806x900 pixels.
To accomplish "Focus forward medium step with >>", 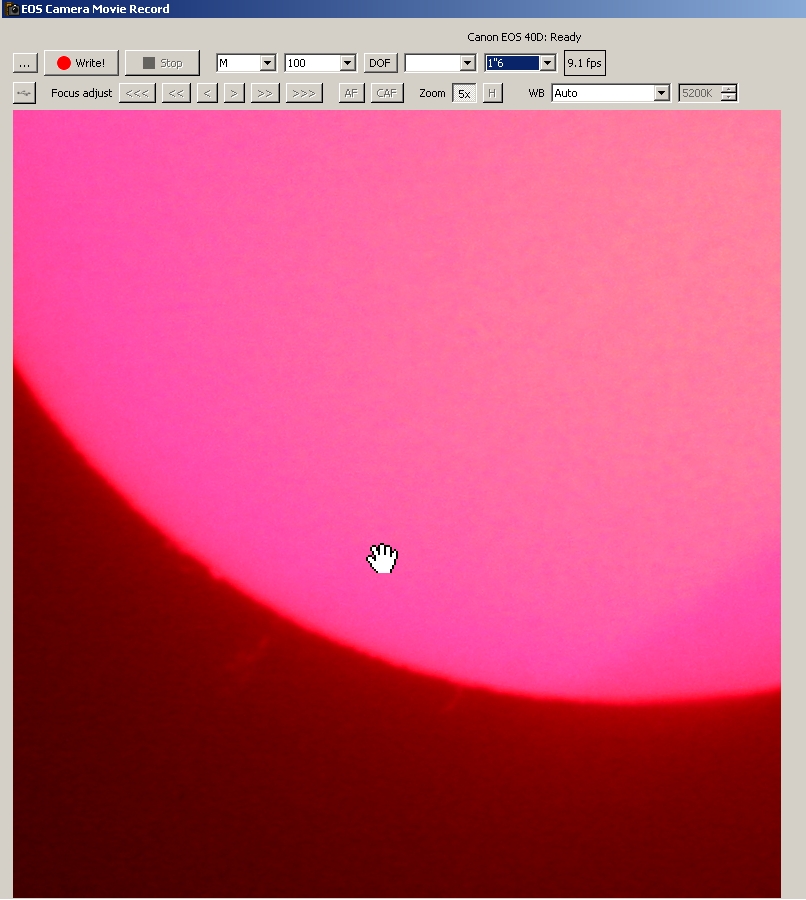I will (265, 93).
